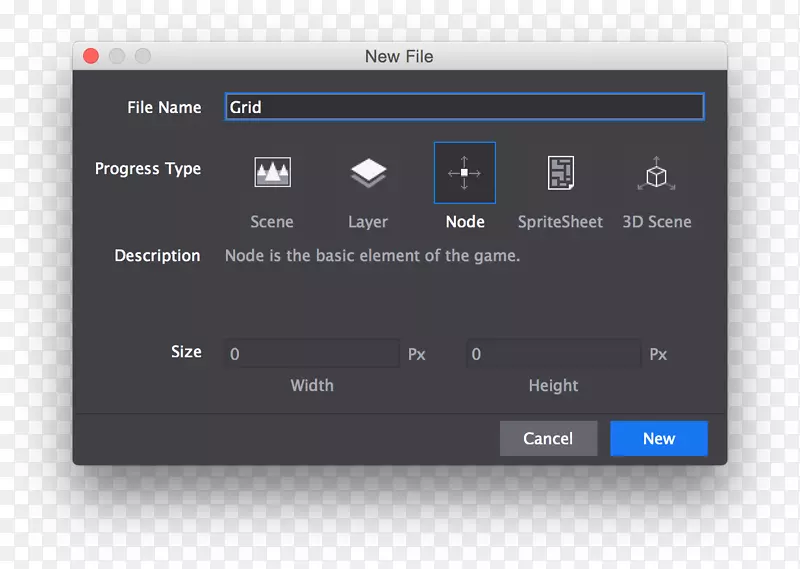
Task: Click the "Node" text label
Action: 465,222
